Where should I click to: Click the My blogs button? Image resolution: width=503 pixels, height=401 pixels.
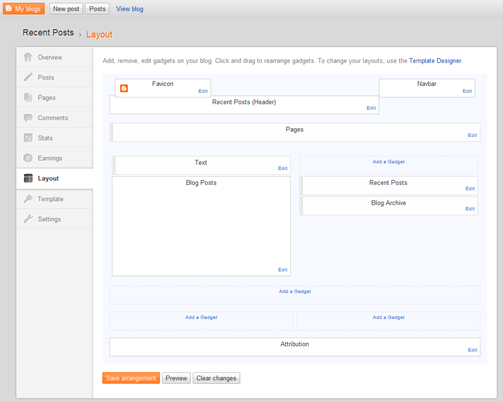pos(24,9)
